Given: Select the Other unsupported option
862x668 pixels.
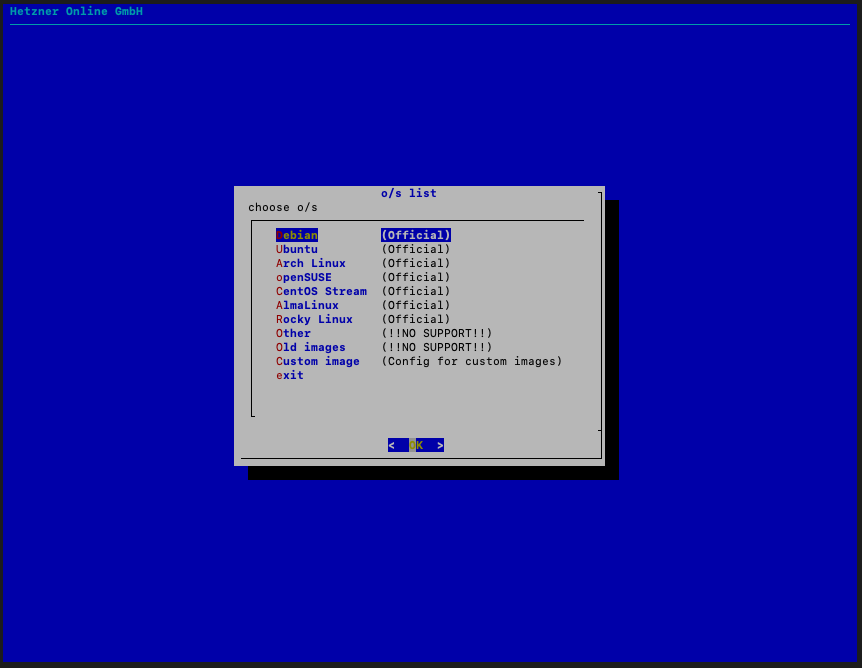Looking at the screenshot, I should point(292,333).
